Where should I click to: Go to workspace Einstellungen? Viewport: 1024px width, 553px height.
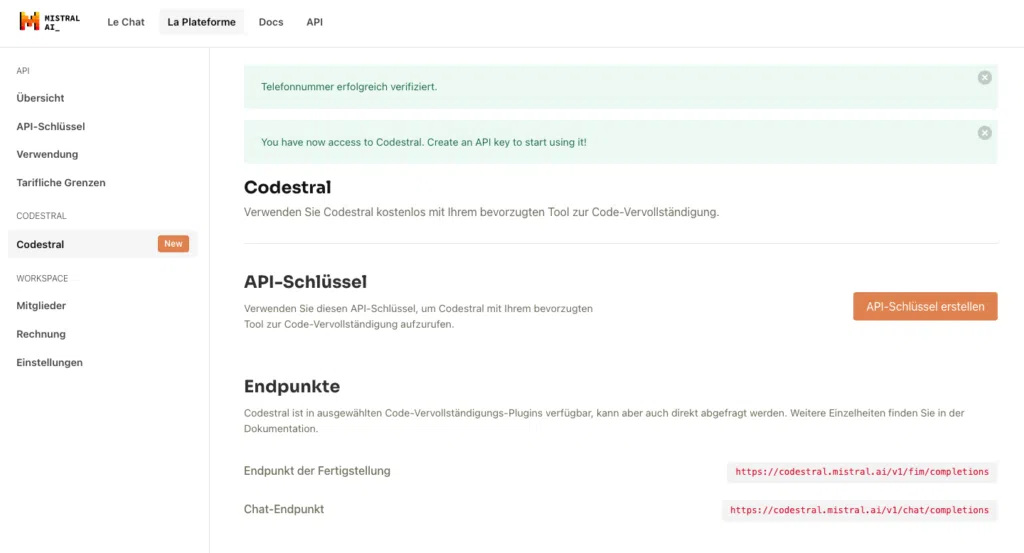click(x=50, y=363)
